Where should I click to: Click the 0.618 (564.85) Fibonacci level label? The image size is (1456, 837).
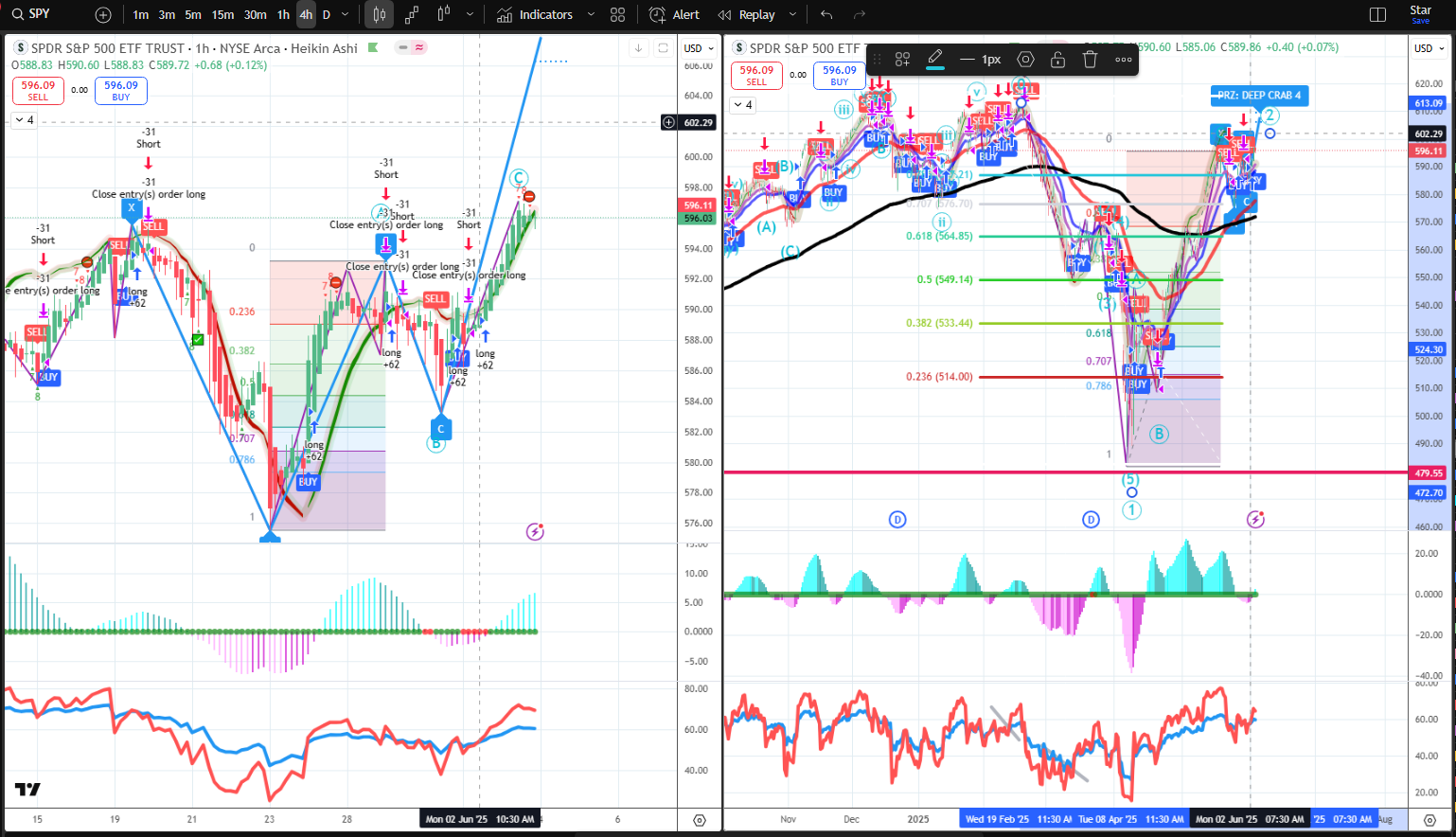(939, 236)
